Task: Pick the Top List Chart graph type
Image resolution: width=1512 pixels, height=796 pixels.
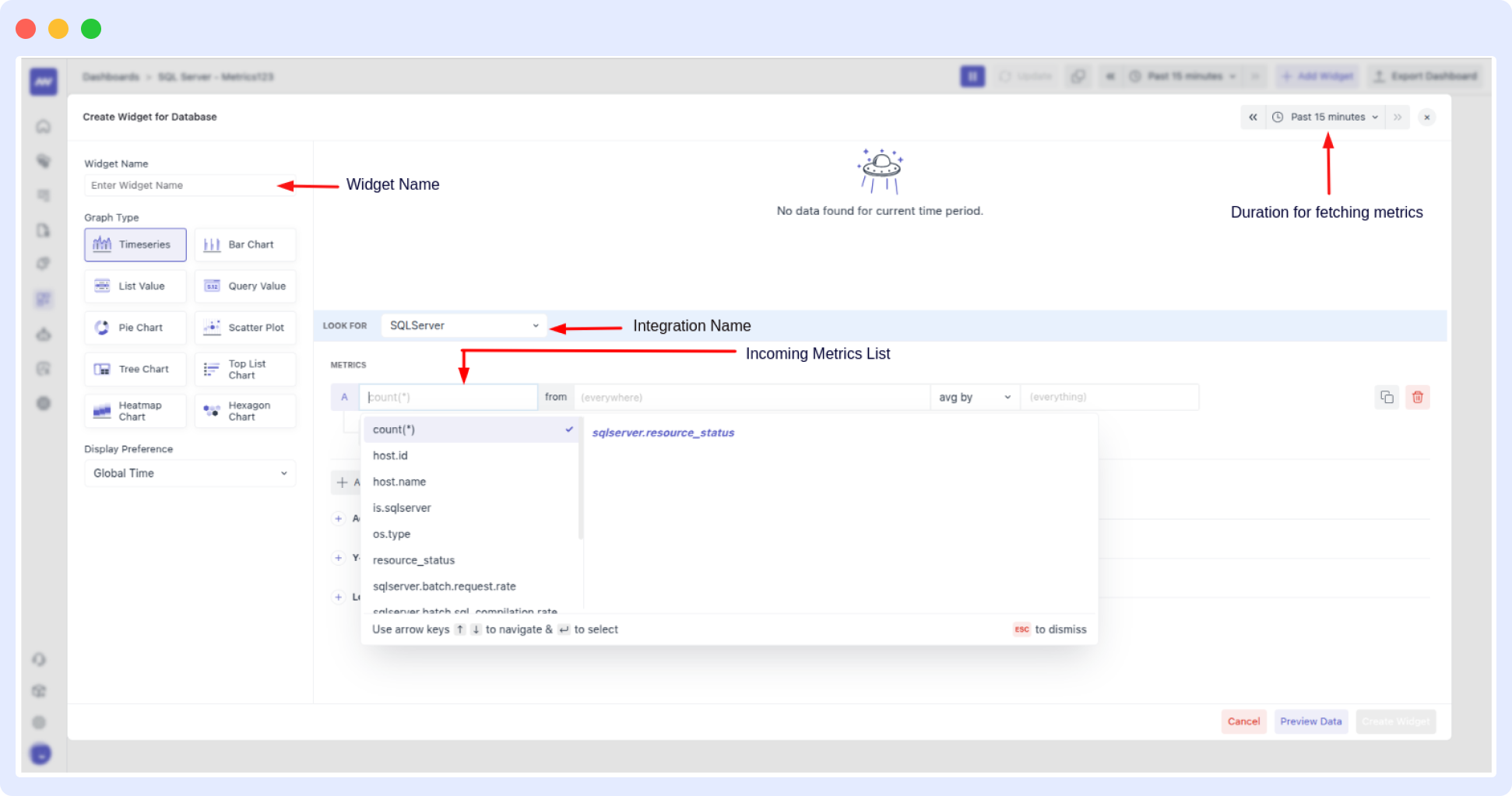Action: point(245,369)
